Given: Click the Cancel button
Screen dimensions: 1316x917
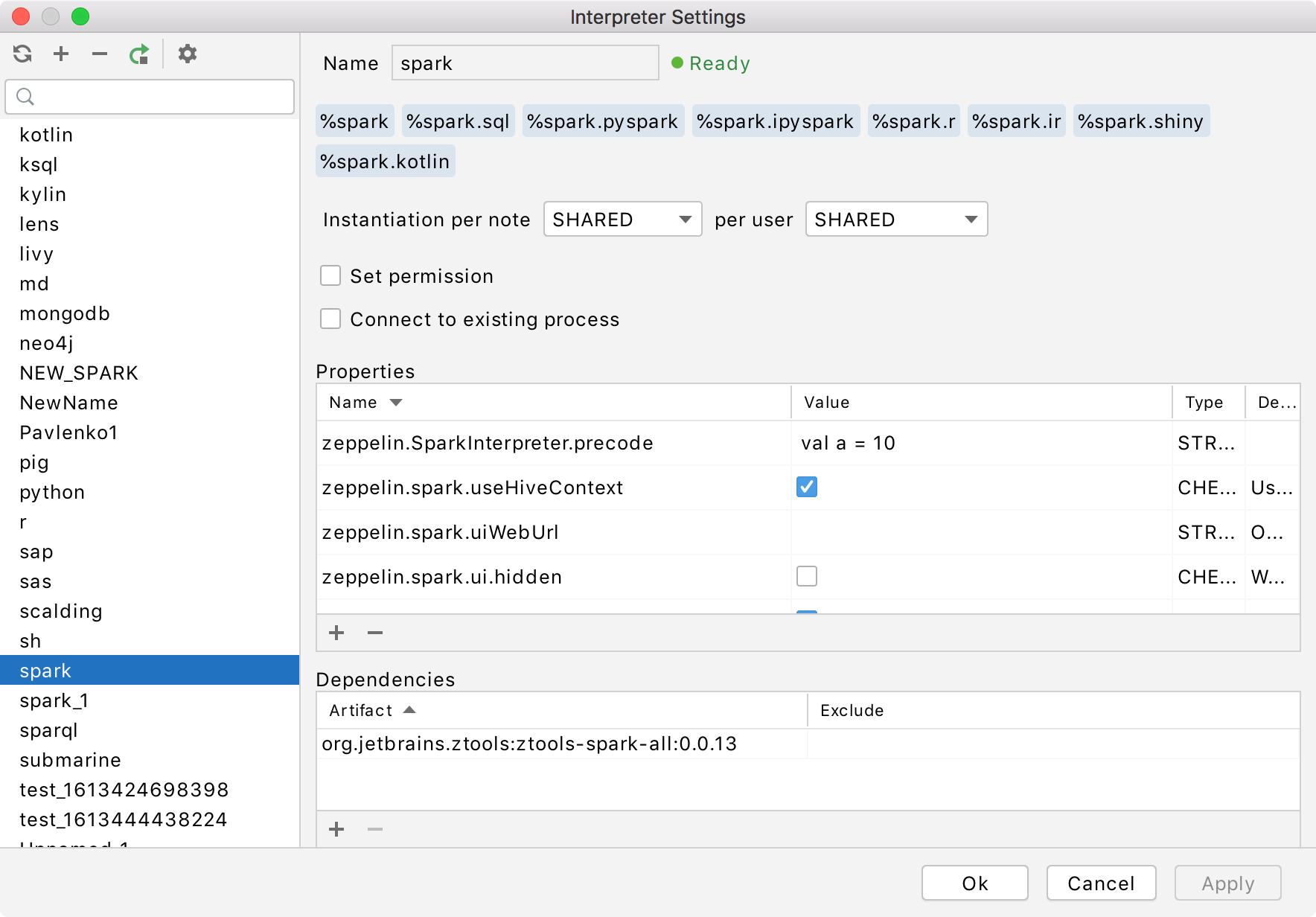Looking at the screenshot, I should click(x=1101, y=883).
